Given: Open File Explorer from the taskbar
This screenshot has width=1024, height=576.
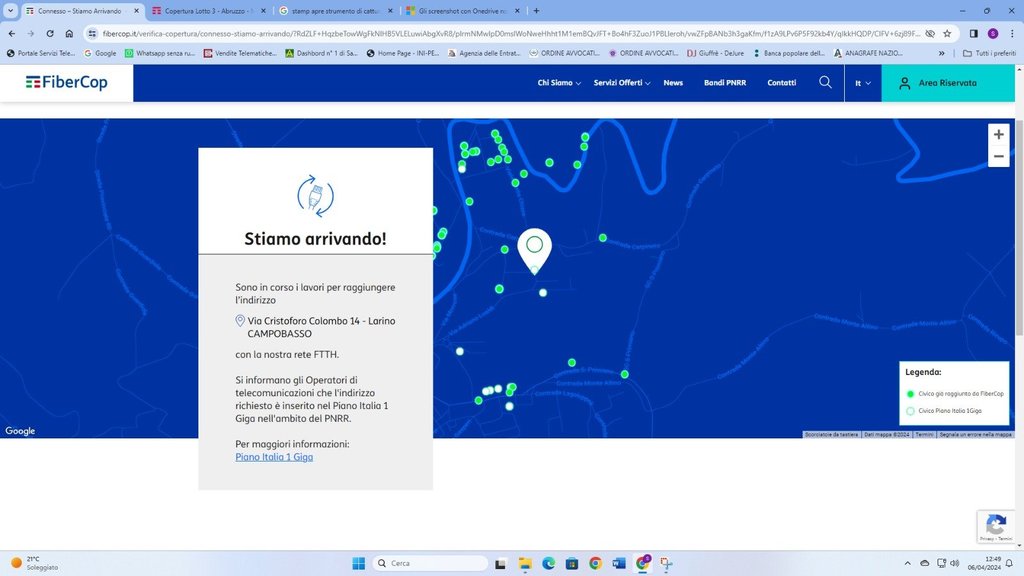Looking at the screenshot, I should (x=526, y=563).
